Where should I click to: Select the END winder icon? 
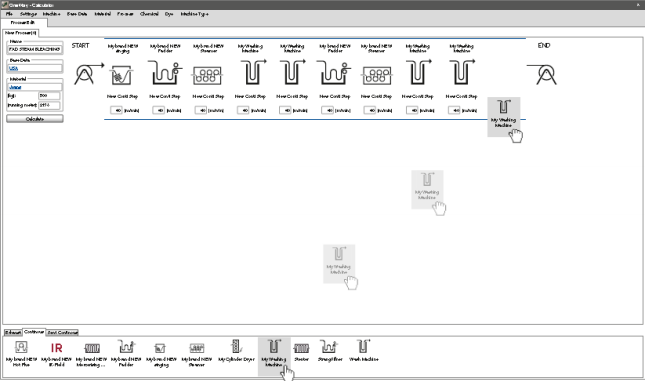tap(542, 74)
